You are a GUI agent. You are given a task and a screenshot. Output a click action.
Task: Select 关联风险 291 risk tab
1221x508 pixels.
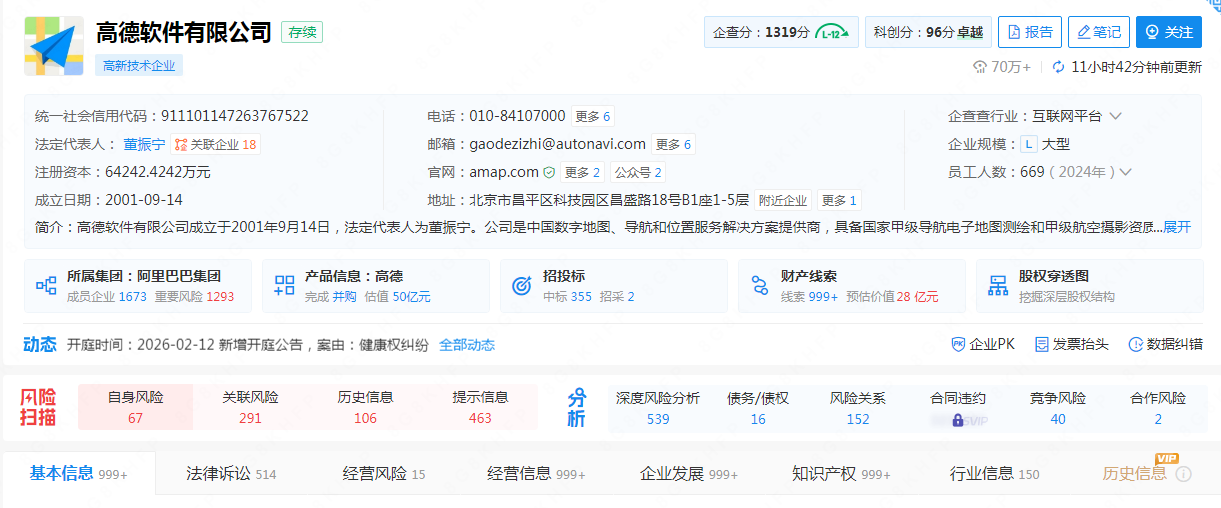(x=250, y=407)
